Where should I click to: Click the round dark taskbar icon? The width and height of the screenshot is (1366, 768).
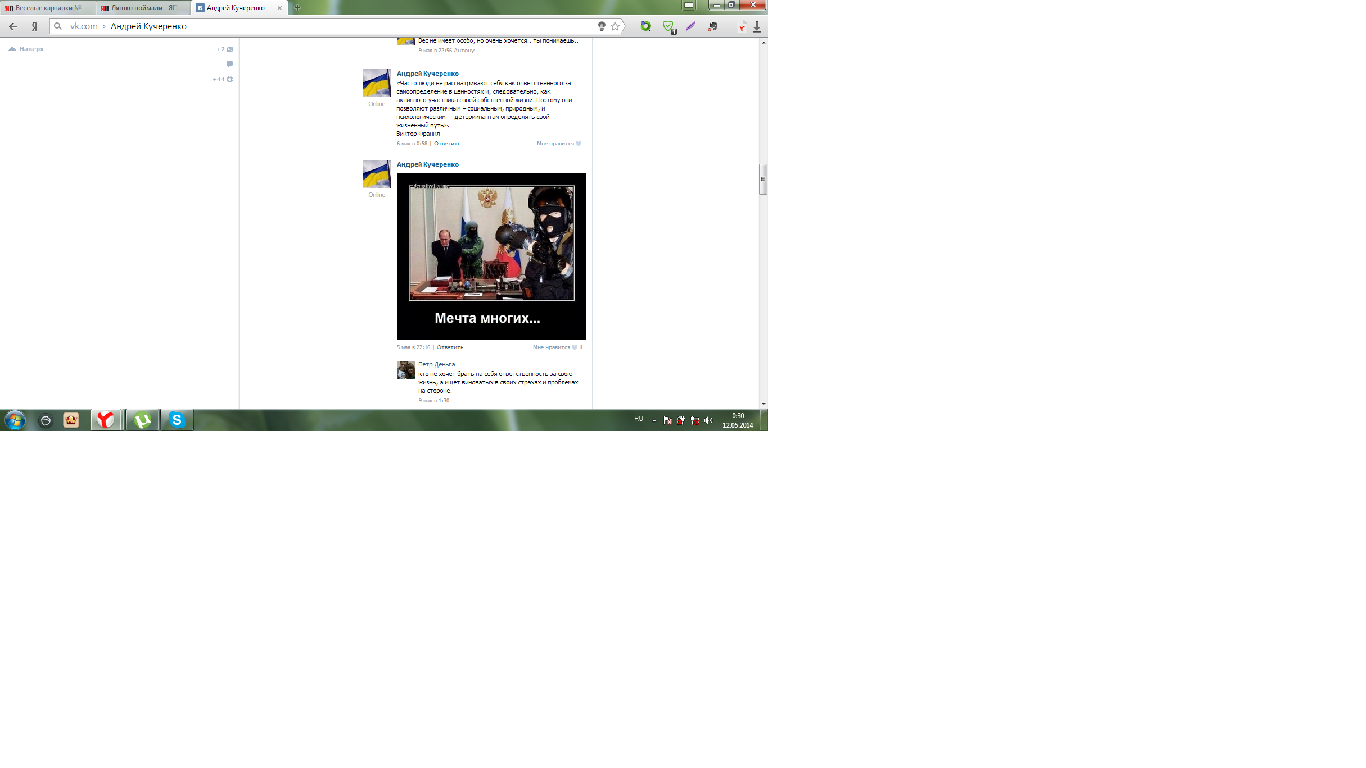click(x=45, y=421)
